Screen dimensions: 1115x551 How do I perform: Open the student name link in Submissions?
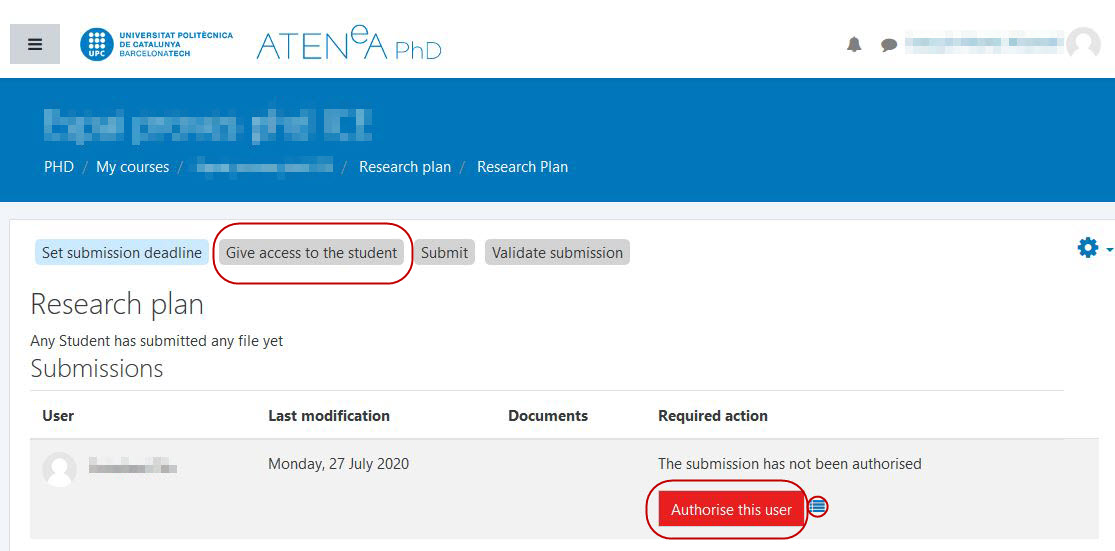(x=132, y=465)
